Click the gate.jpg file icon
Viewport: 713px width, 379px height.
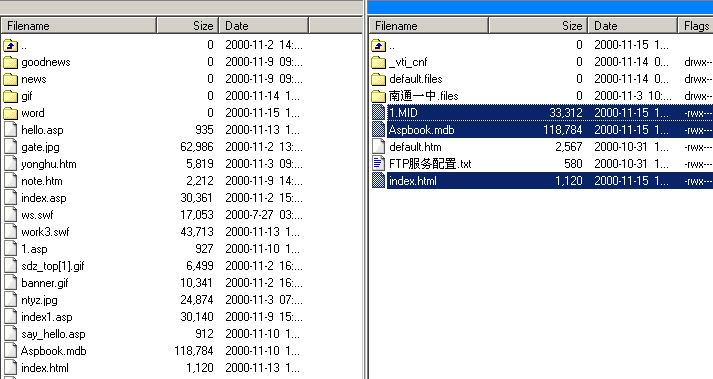click(10, 147)
